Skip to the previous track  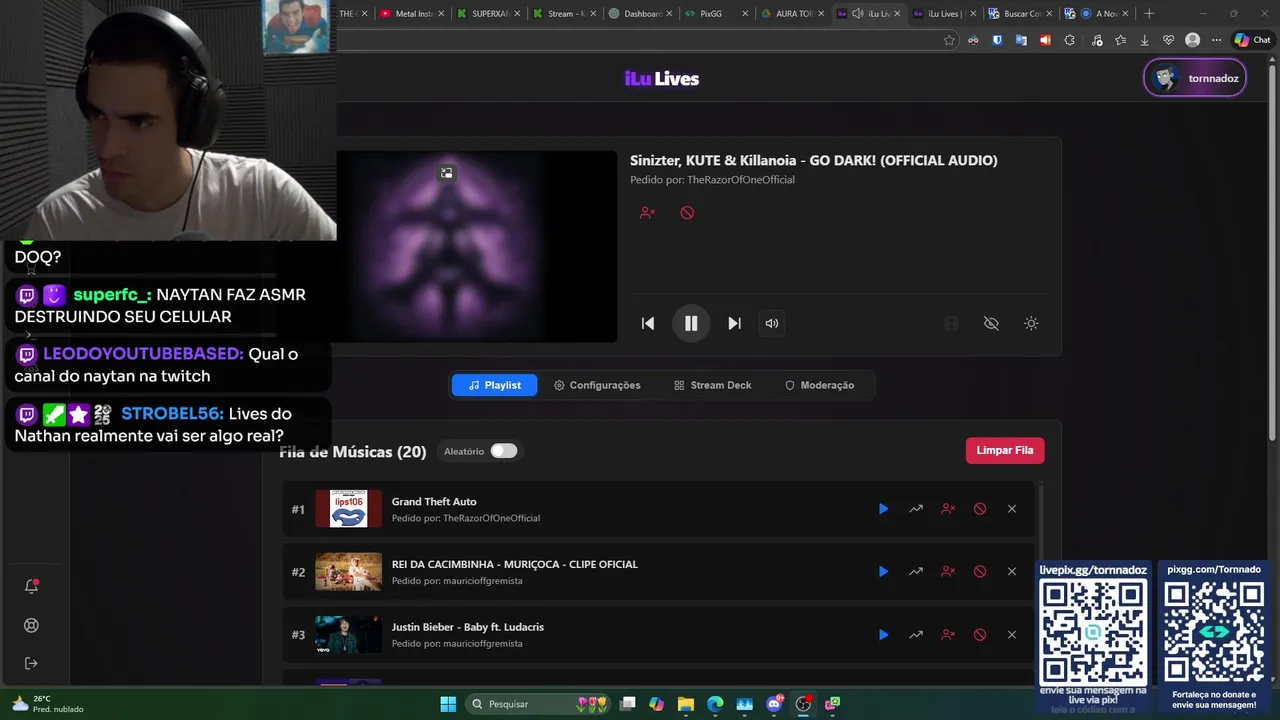point(648,323)
